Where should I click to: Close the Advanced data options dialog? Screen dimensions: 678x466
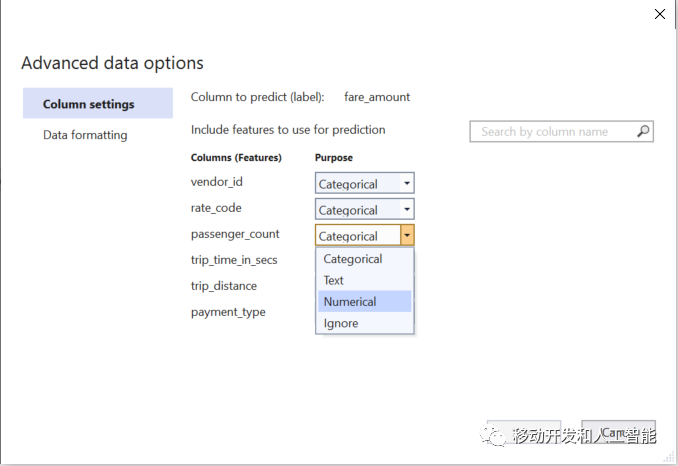point(660,14)
